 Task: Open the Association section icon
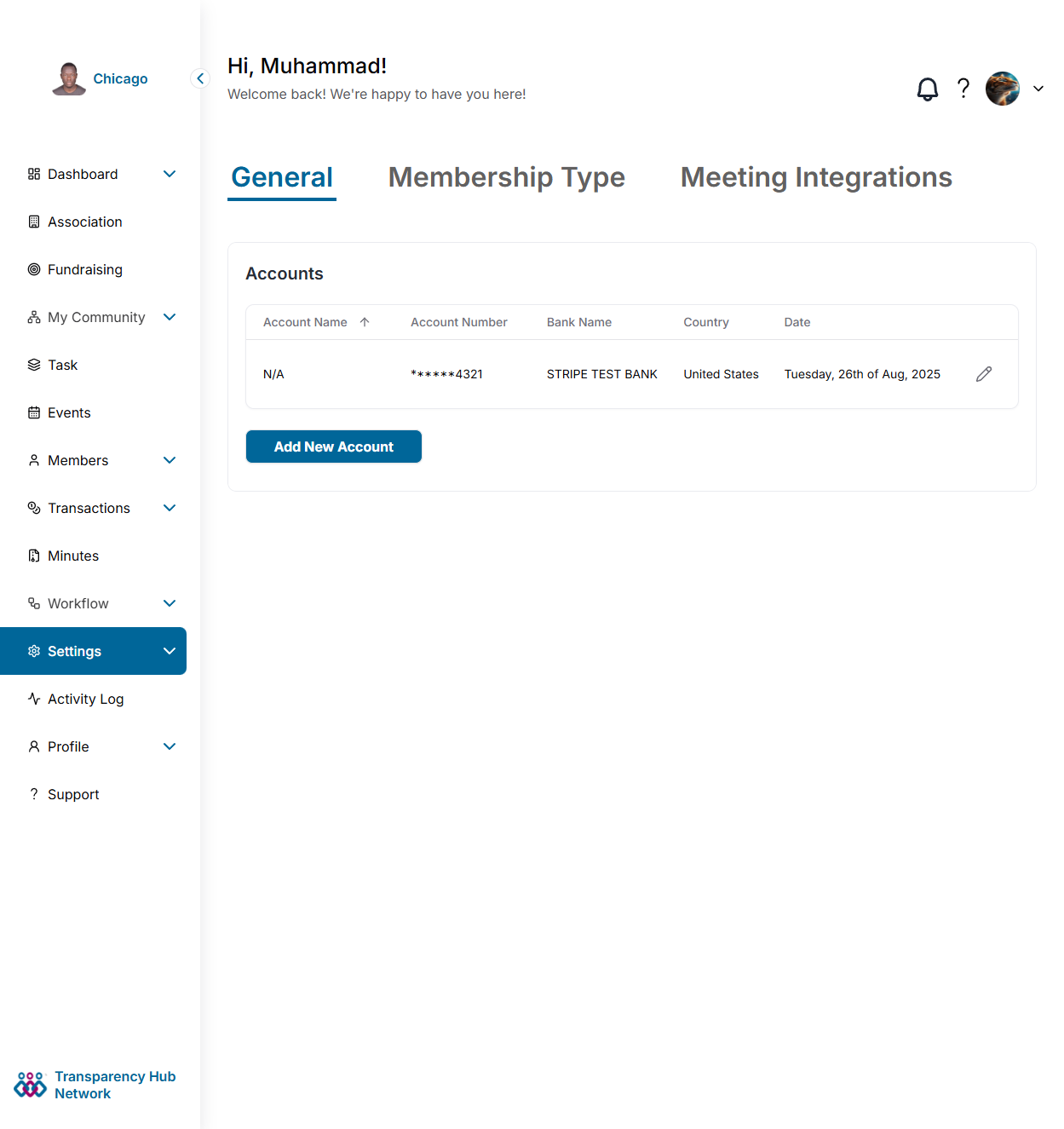point(32,222)
